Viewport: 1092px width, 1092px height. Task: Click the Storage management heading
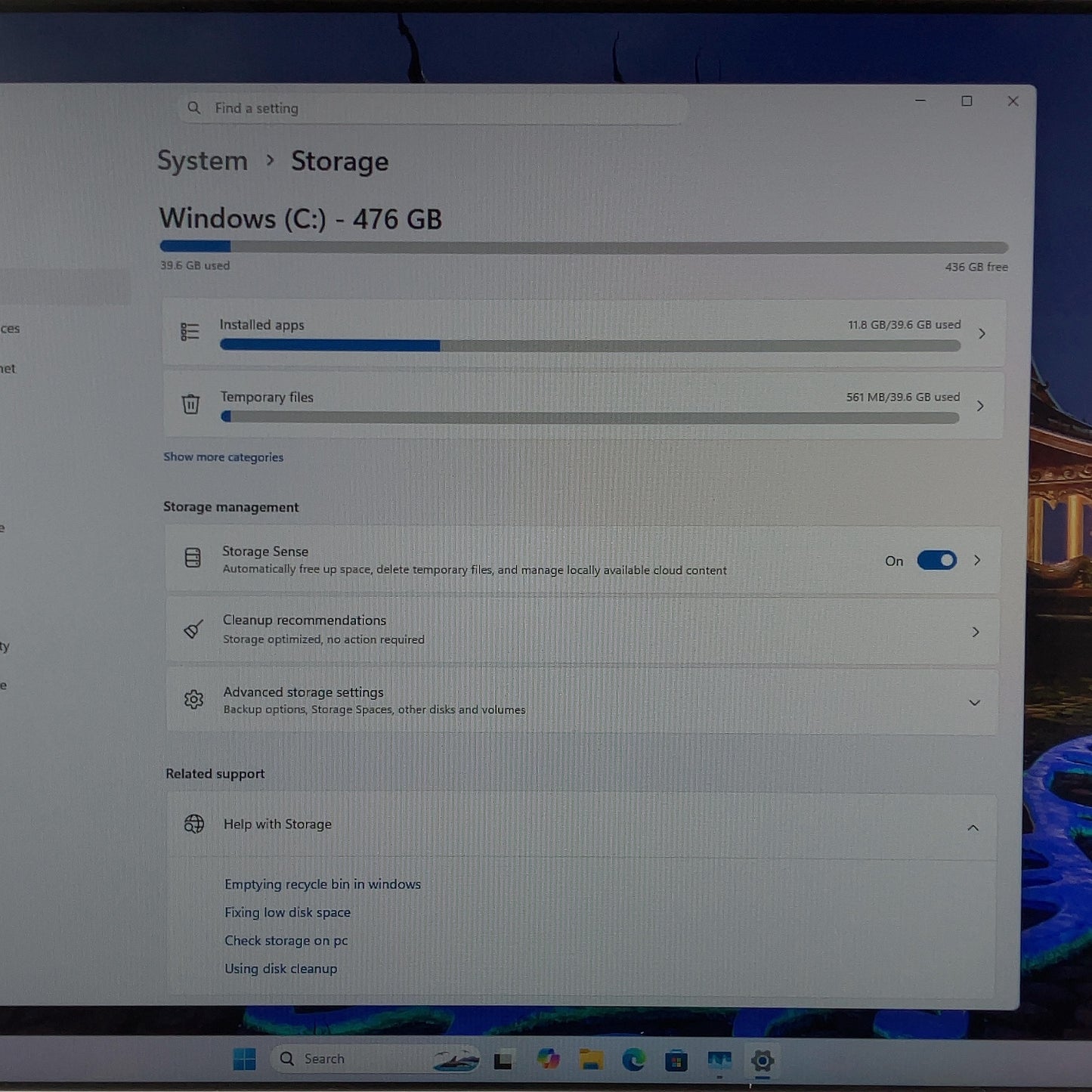pos(231,507)
